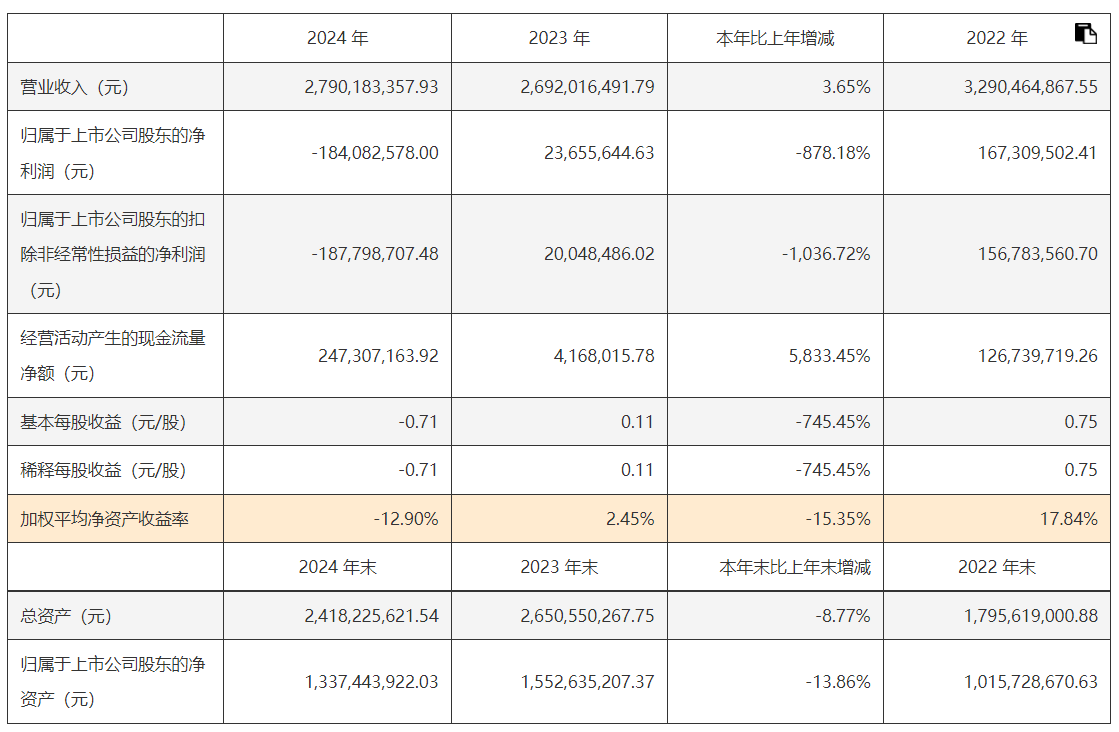Click the 2023 年 column header
This screenshot has width=1119, height=732.
(559, 38)
